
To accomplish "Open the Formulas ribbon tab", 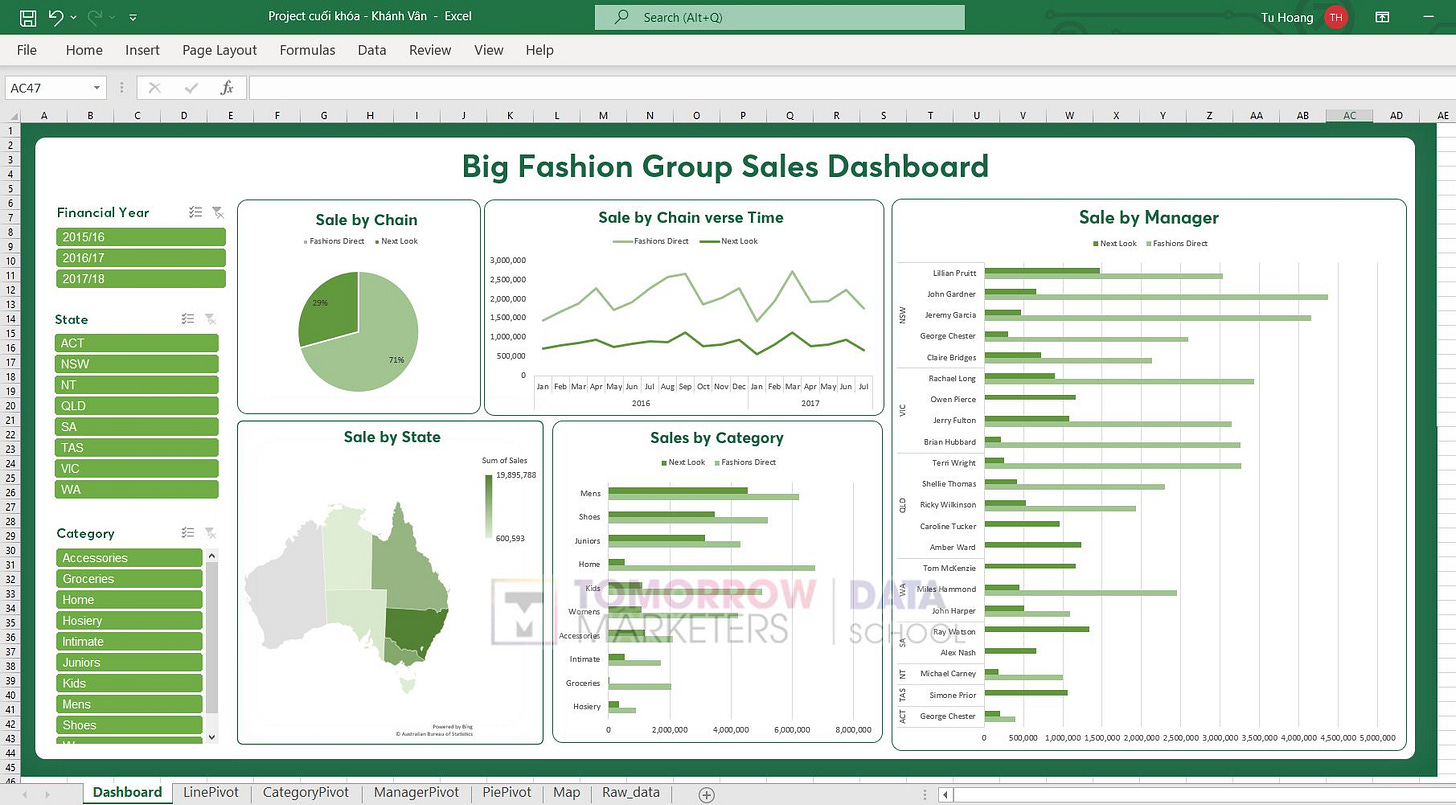I will (308, 50).
